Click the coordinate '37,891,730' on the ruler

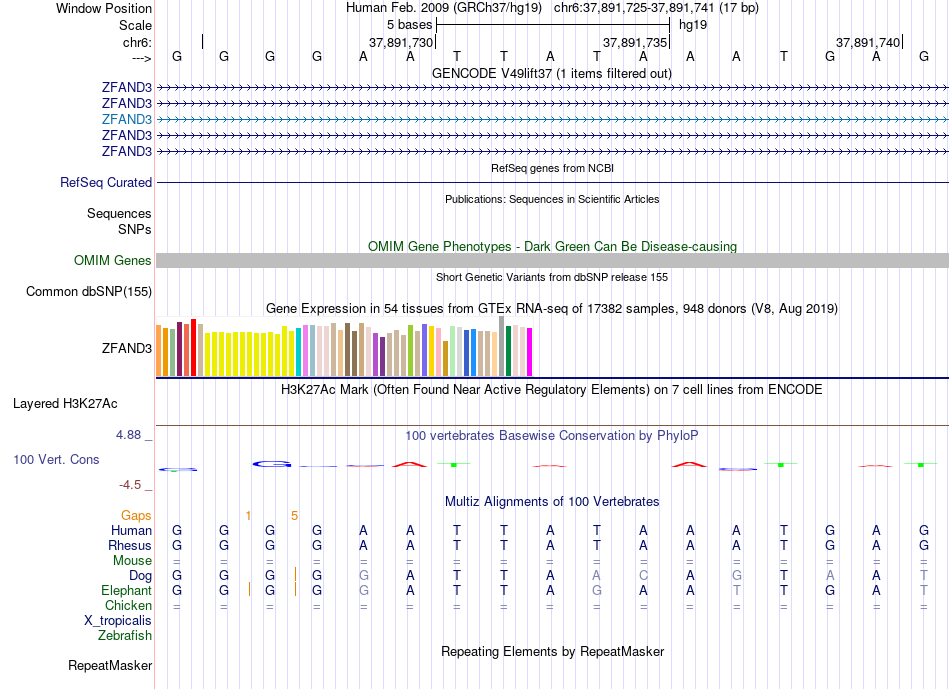coord(401,42)
